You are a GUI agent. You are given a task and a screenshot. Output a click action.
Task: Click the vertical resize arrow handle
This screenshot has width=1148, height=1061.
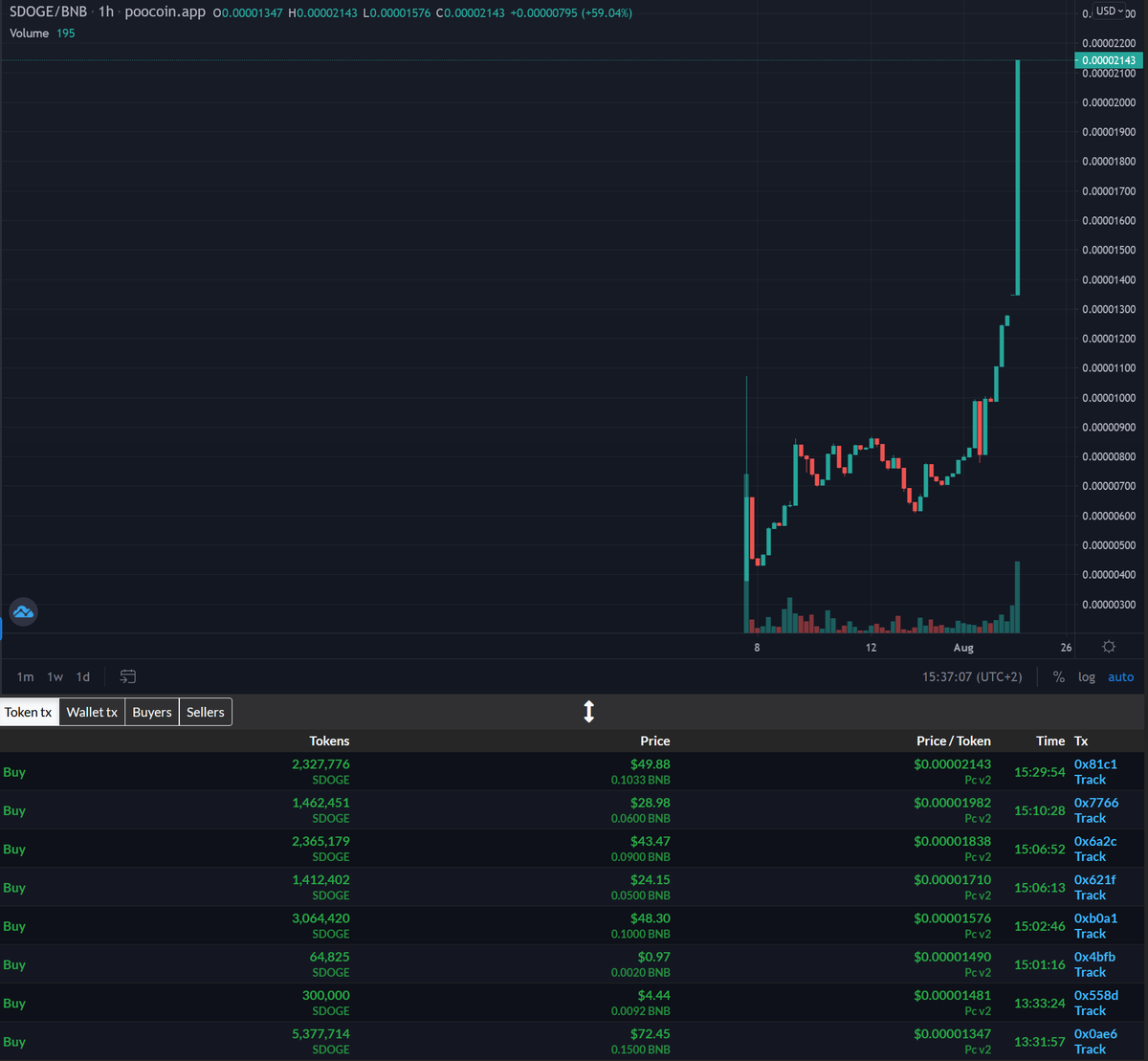coord(589,712)
